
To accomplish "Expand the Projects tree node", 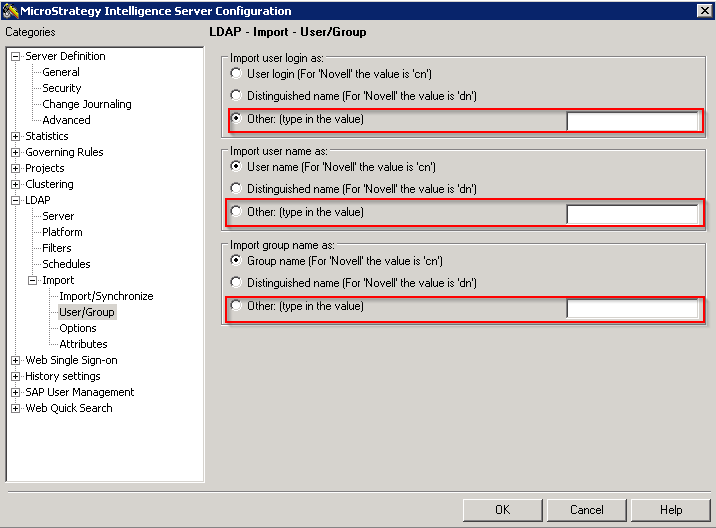I will [16, 169].
